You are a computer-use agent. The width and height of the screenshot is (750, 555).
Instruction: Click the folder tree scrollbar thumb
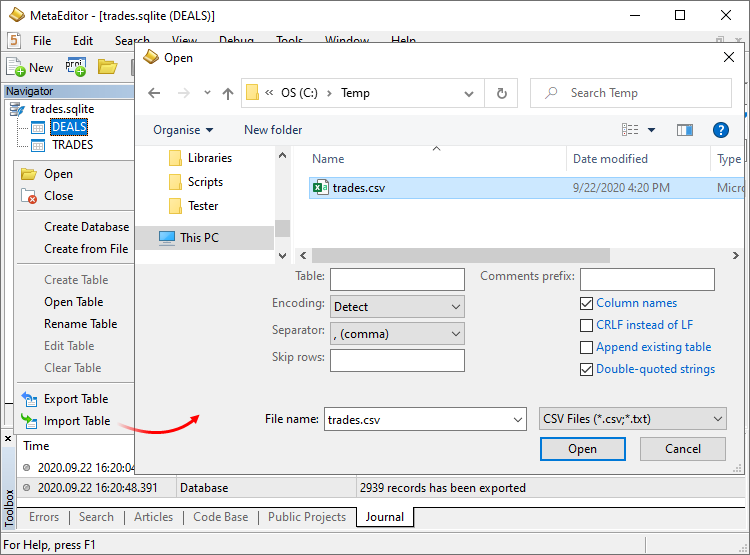tap(282, 228)
